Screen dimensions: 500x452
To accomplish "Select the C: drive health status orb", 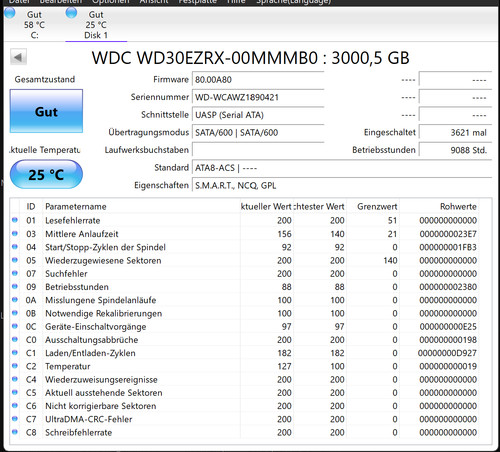I will [10, 13].
